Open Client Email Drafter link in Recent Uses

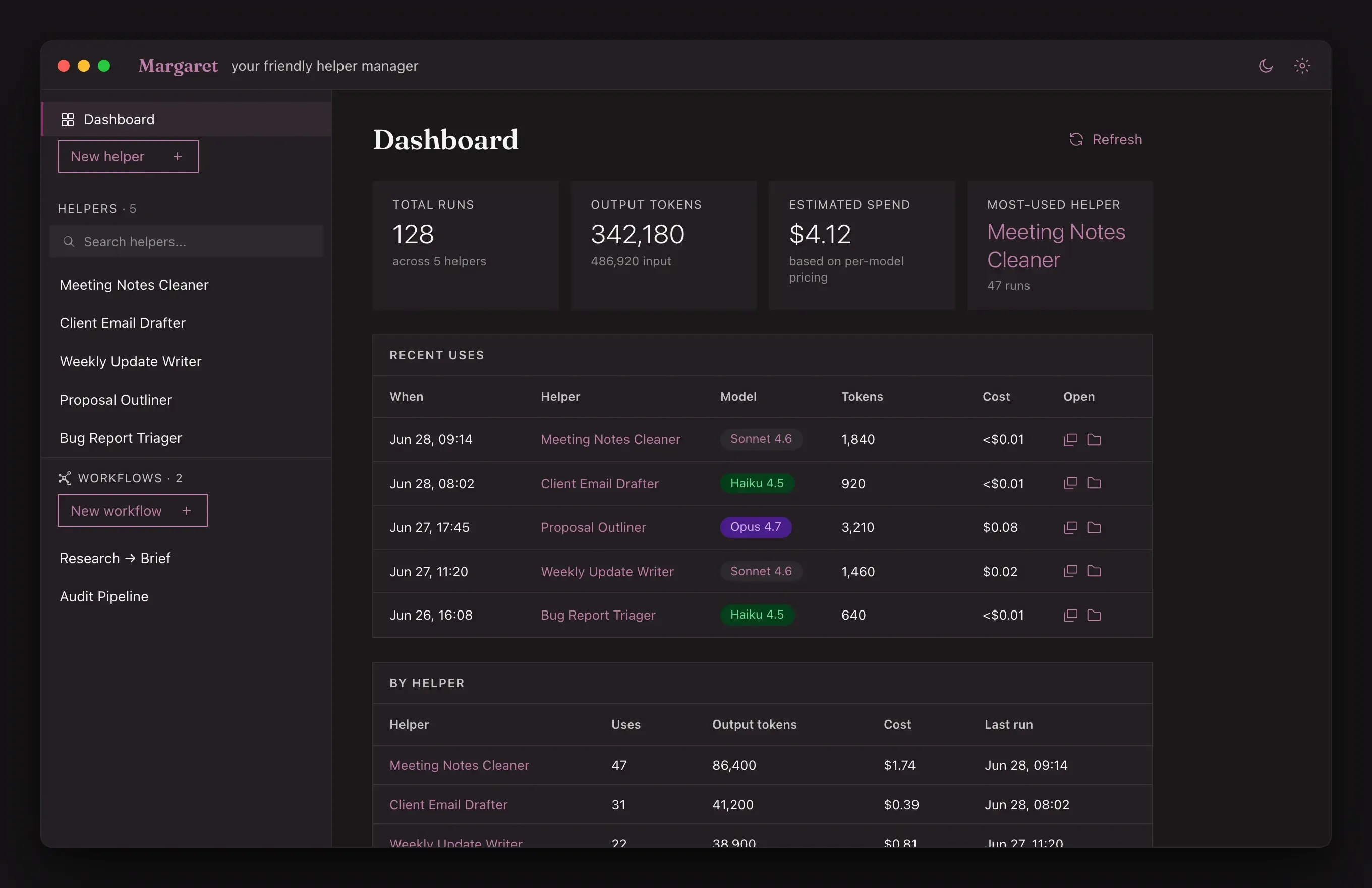pos(600,483)
